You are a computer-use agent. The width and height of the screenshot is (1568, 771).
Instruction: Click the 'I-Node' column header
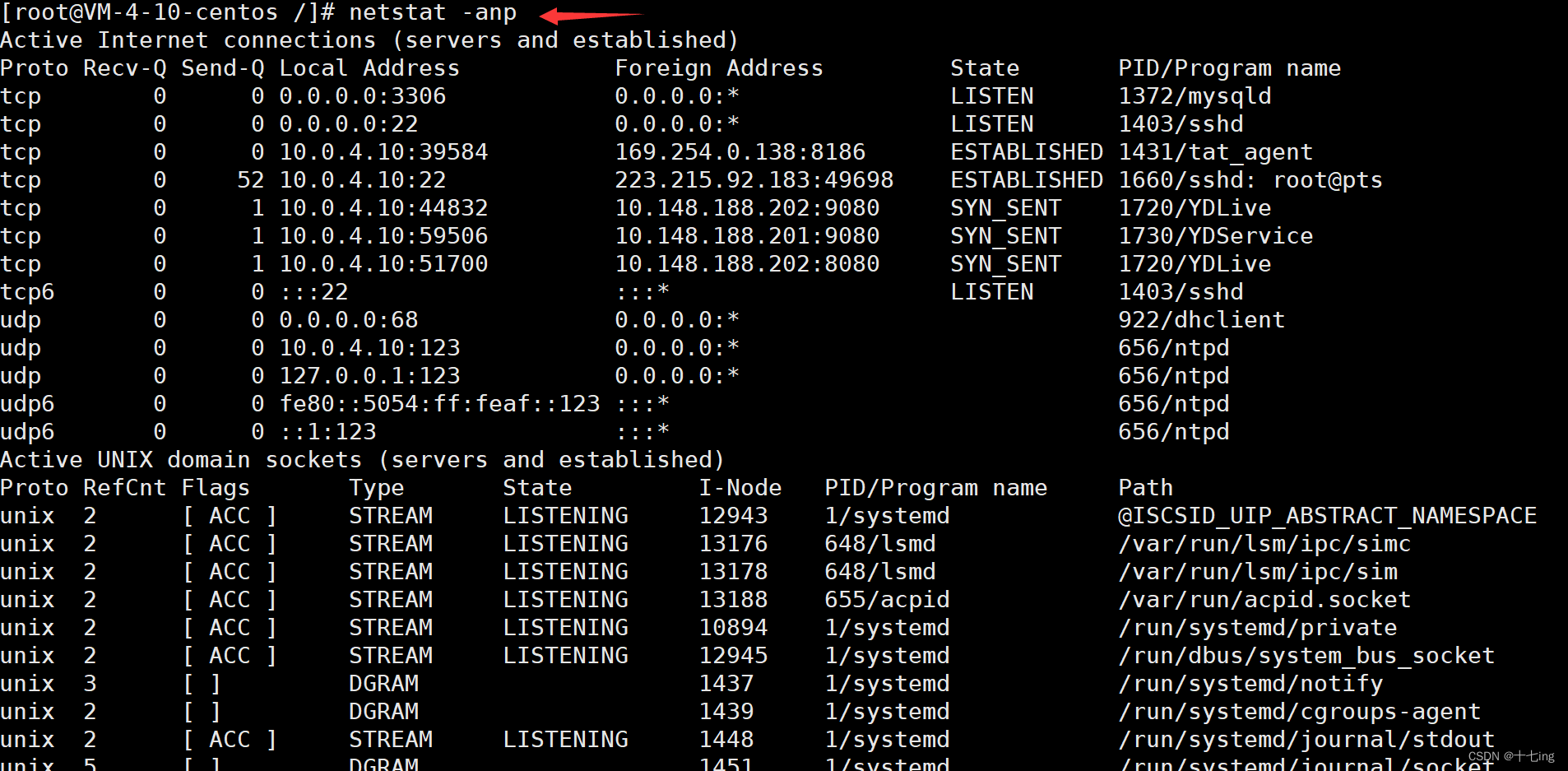pos(740,488)
